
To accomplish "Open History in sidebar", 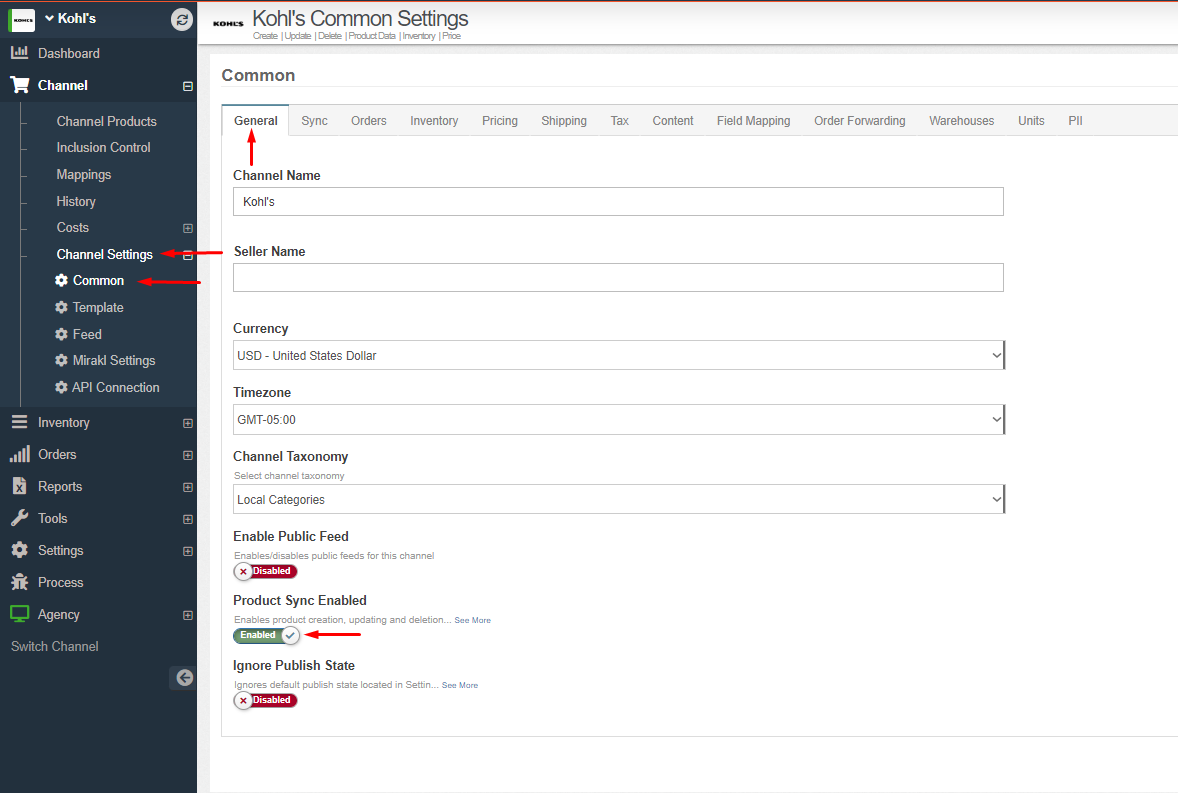I will (x=76, y=201).
